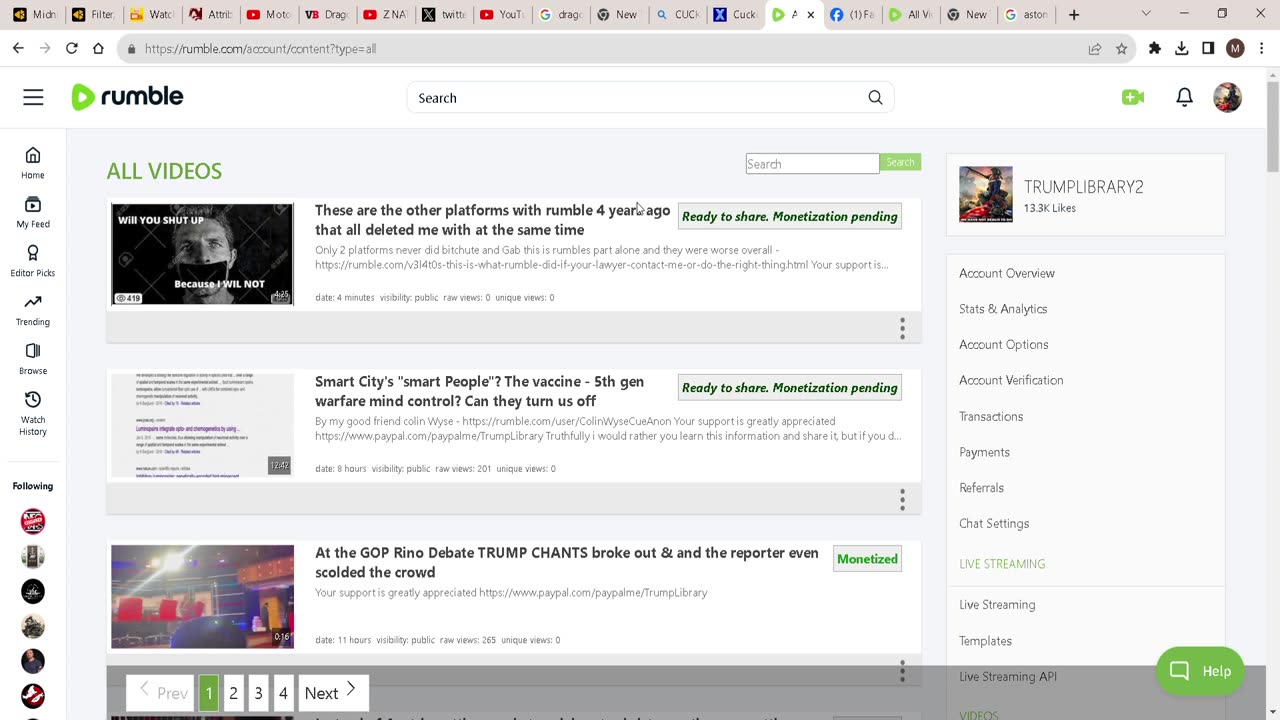
Task: Click the All Videos search input
Action: 812,163
